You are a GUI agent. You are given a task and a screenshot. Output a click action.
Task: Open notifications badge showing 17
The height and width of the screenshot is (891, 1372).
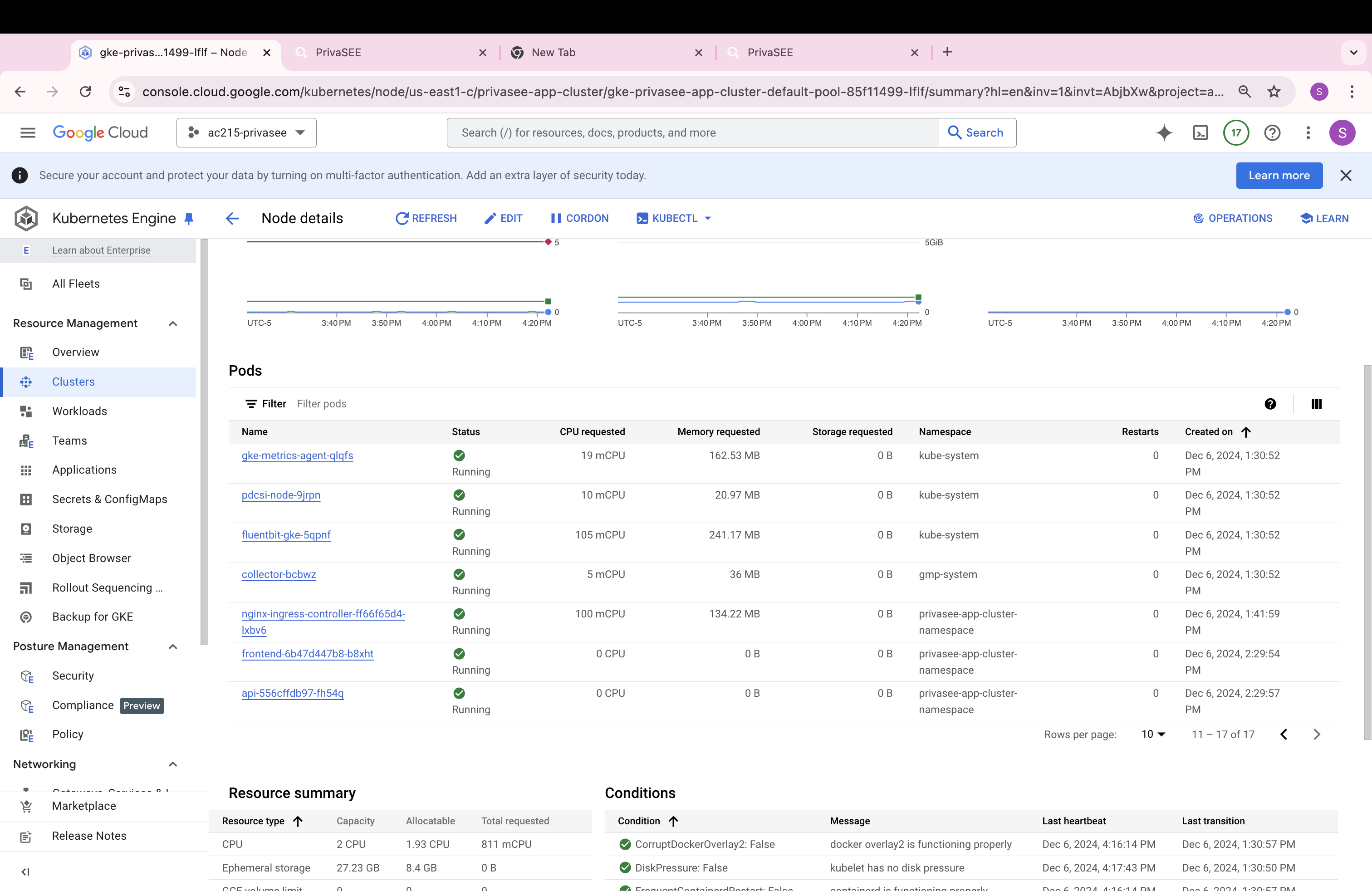(1236, 132)
